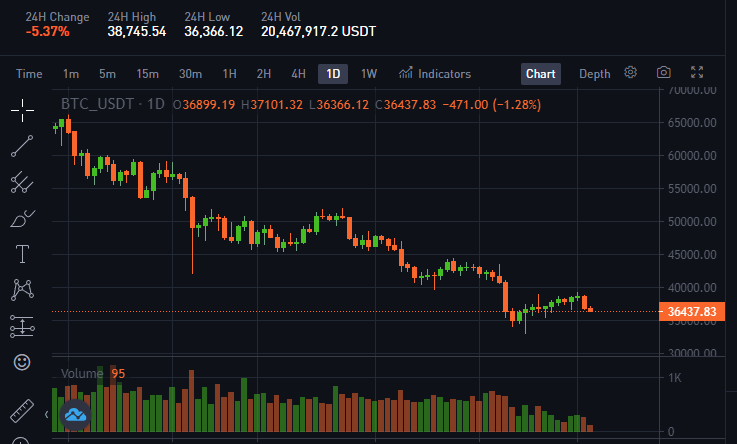Select the text annotation tool
This screenshot has width=737, height=444.
click(x=22, y=254)
